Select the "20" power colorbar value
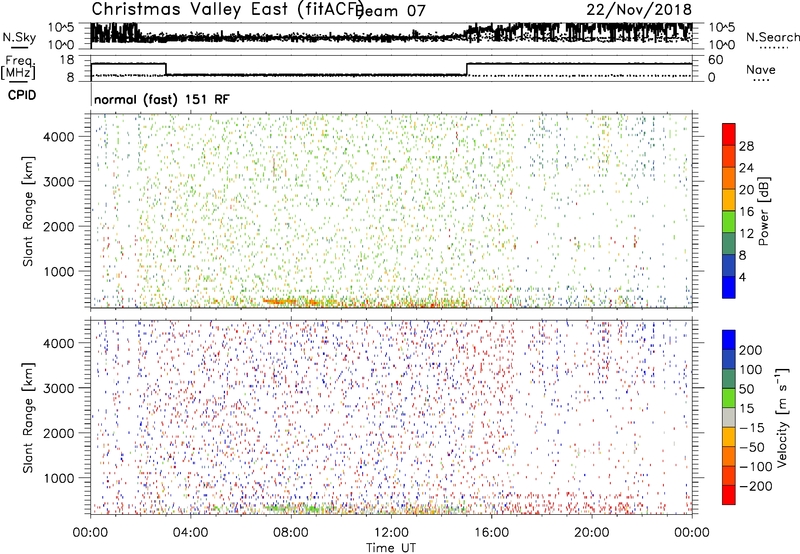800x554 pixels. tap(746, 190)
